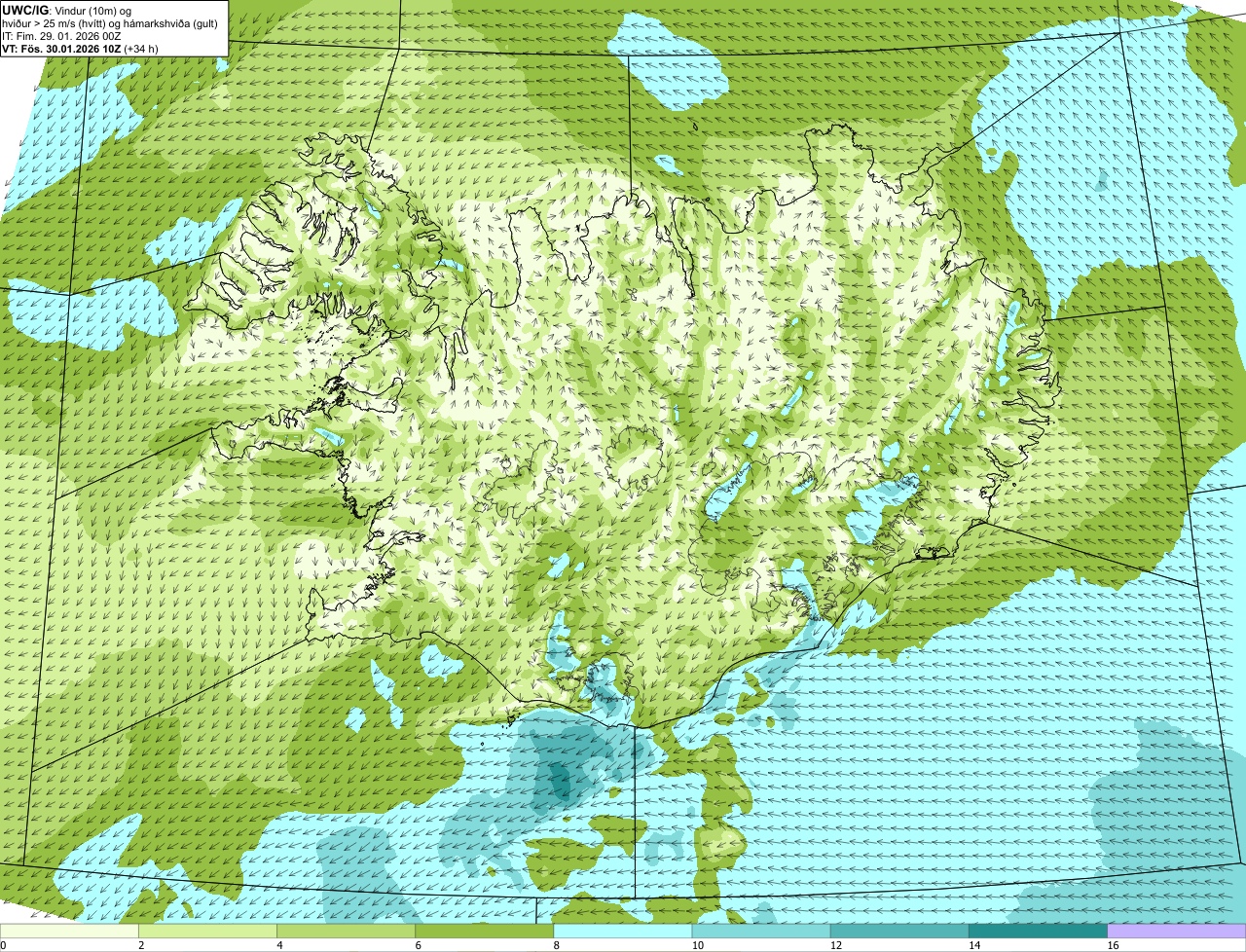Click the legend scale label '8'
Viewport: 1246px width, 952px height.
pyautogui.click(x=556, y=945)
